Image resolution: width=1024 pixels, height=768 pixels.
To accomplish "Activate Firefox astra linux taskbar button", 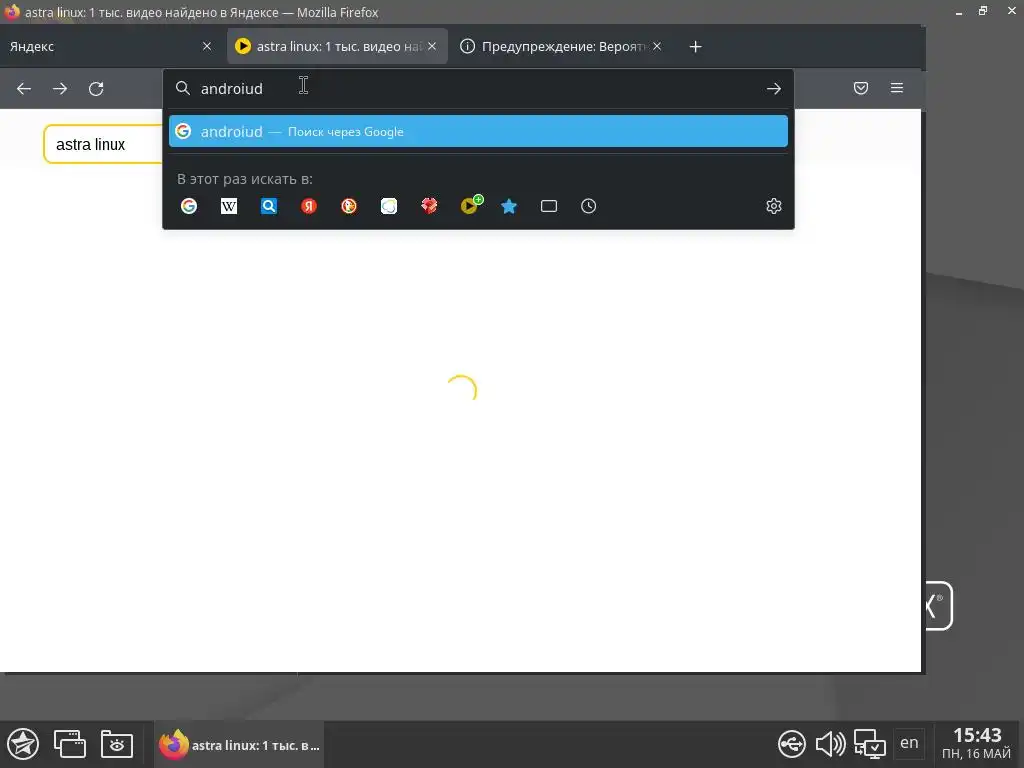I will click(x=239, y=745).
